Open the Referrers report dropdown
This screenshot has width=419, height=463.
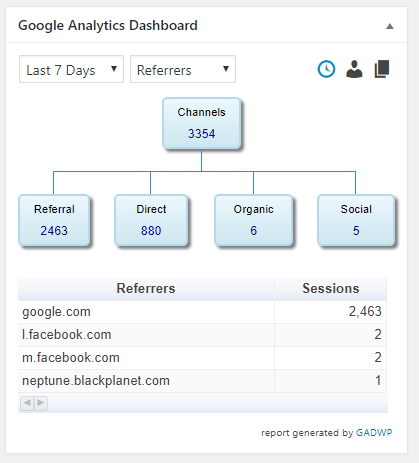pyautogui.click(x=183, y=69)
